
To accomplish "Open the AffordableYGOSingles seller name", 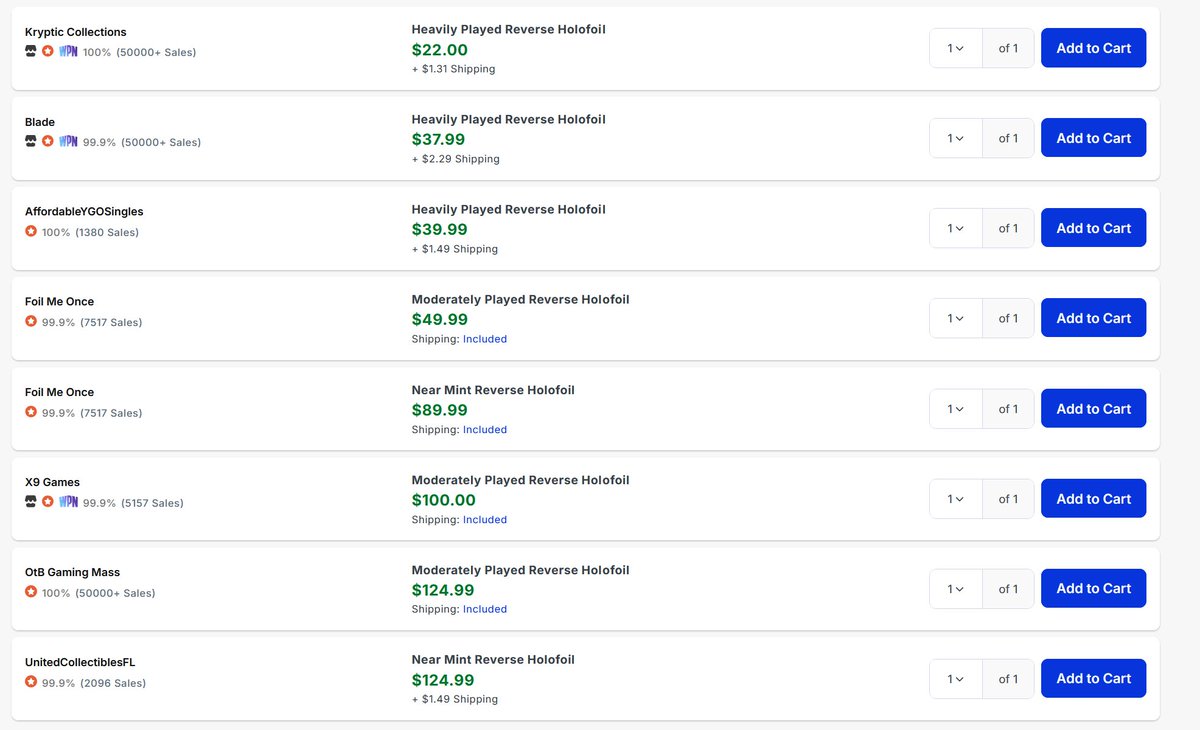I will [x=84, y=212].
